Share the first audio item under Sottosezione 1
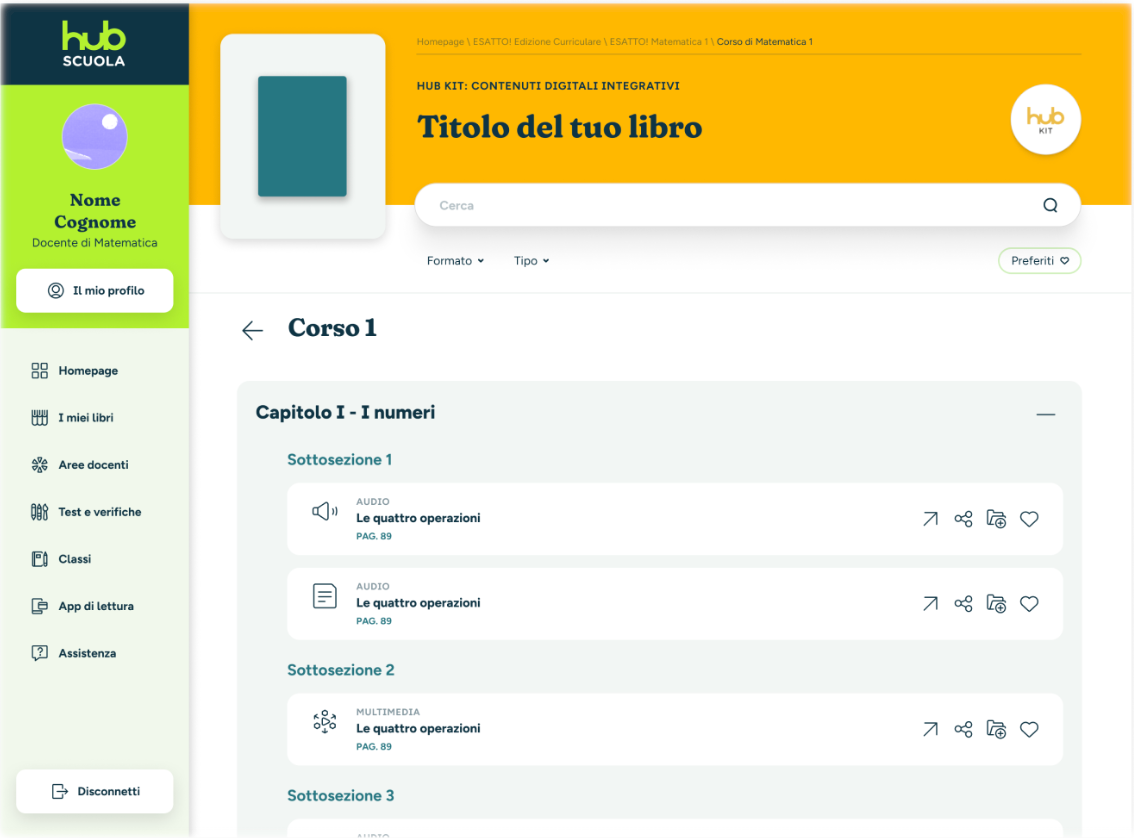 pyautogui.click(x=963, y=519)
